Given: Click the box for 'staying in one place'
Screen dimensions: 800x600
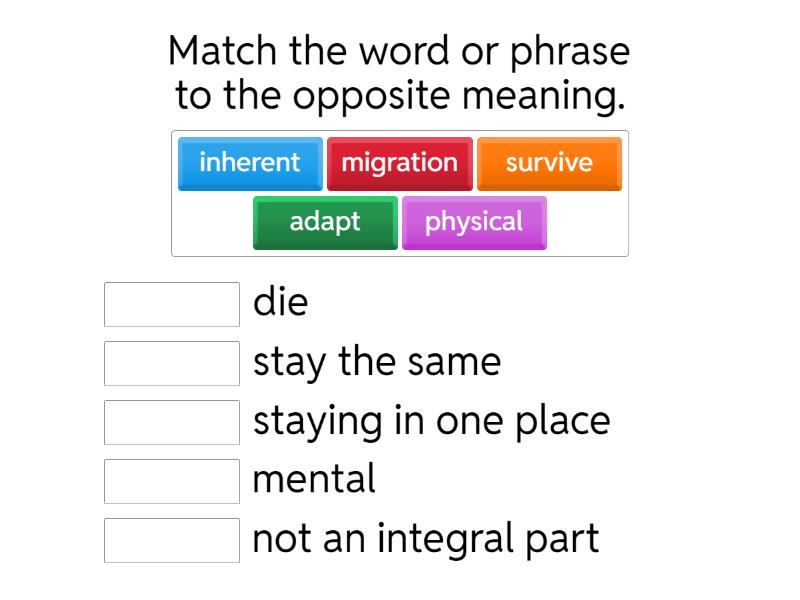Looking at the screenshot, I should coord(171,422).
